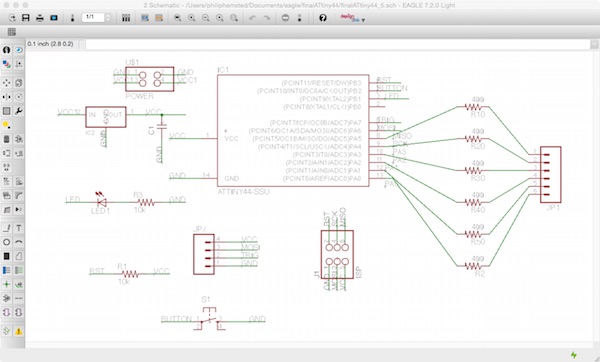
Task: Select the Group tool
Action: pyautogui.click(x=7, y=111)
